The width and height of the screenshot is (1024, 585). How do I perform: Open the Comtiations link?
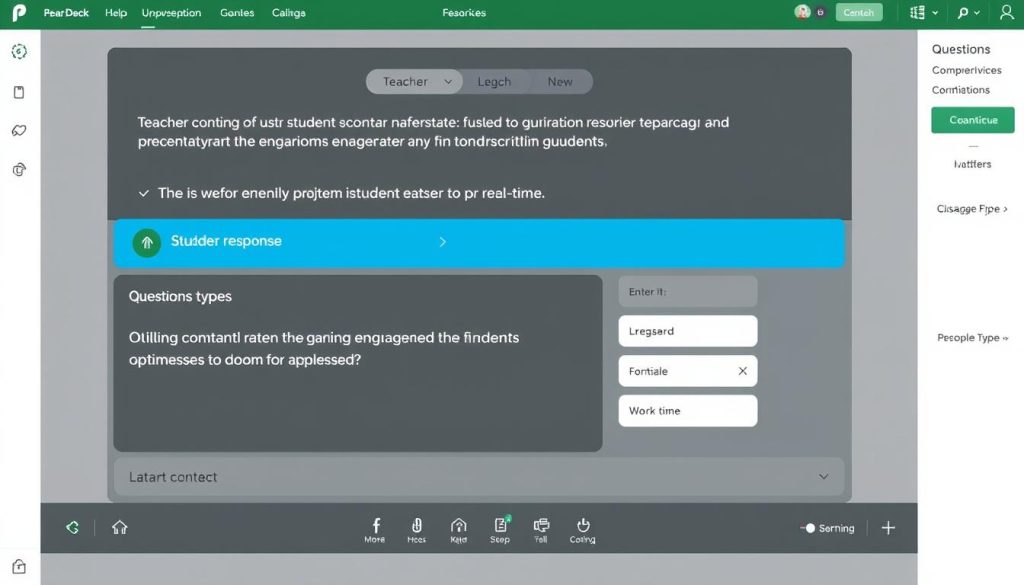961,89
